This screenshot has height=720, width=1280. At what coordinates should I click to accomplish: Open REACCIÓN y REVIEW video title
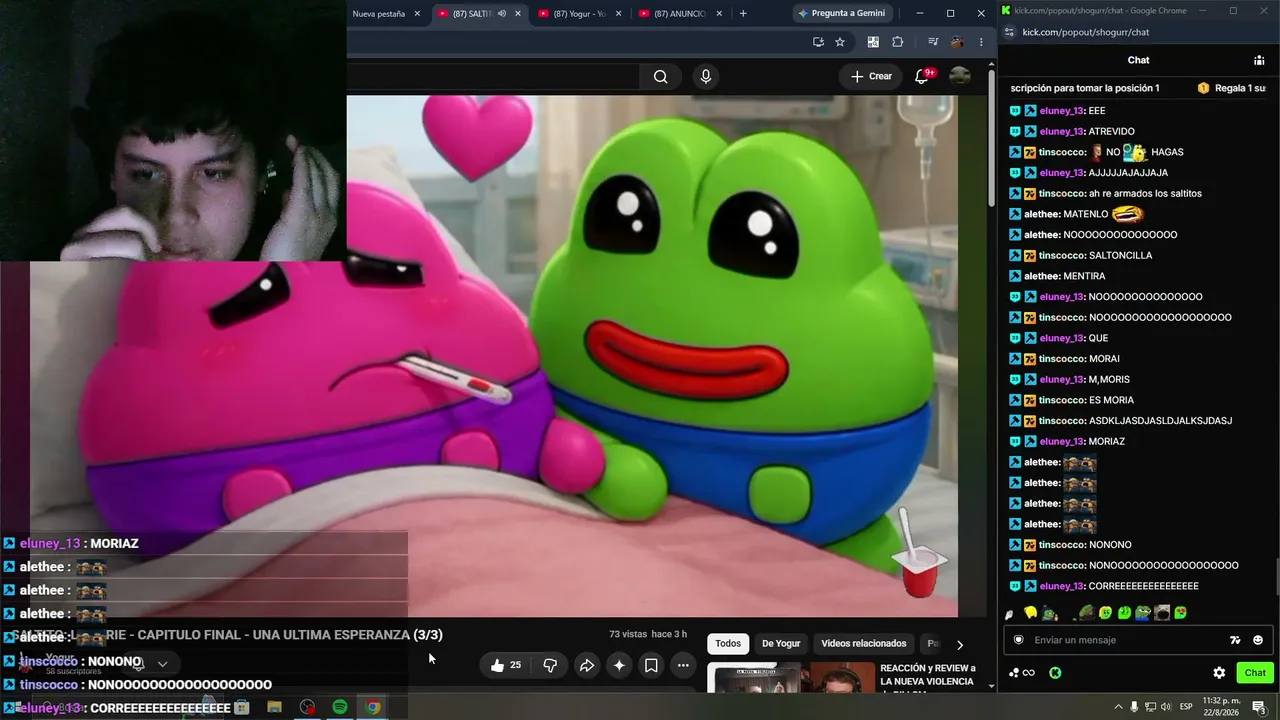928,675
